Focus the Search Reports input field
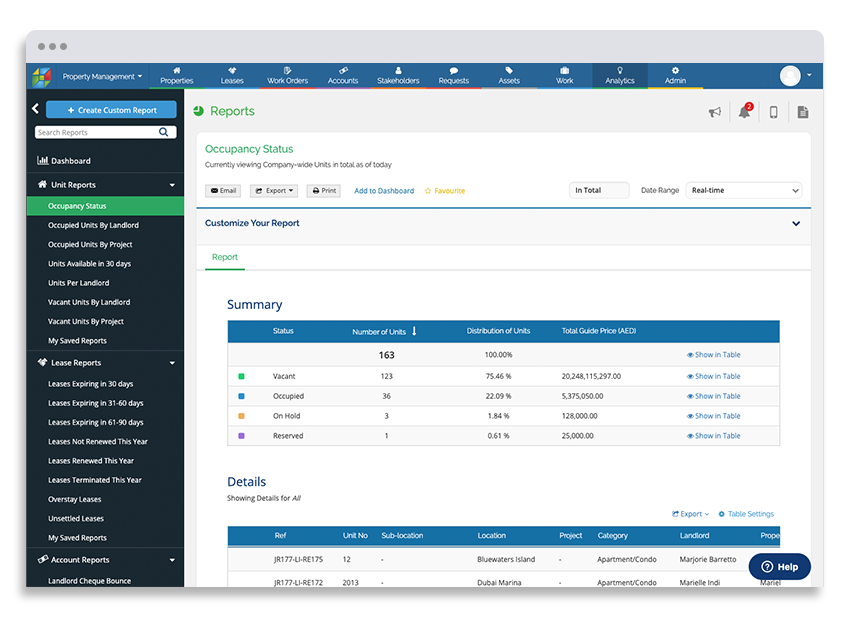850x622 pixels. [98, 132]
